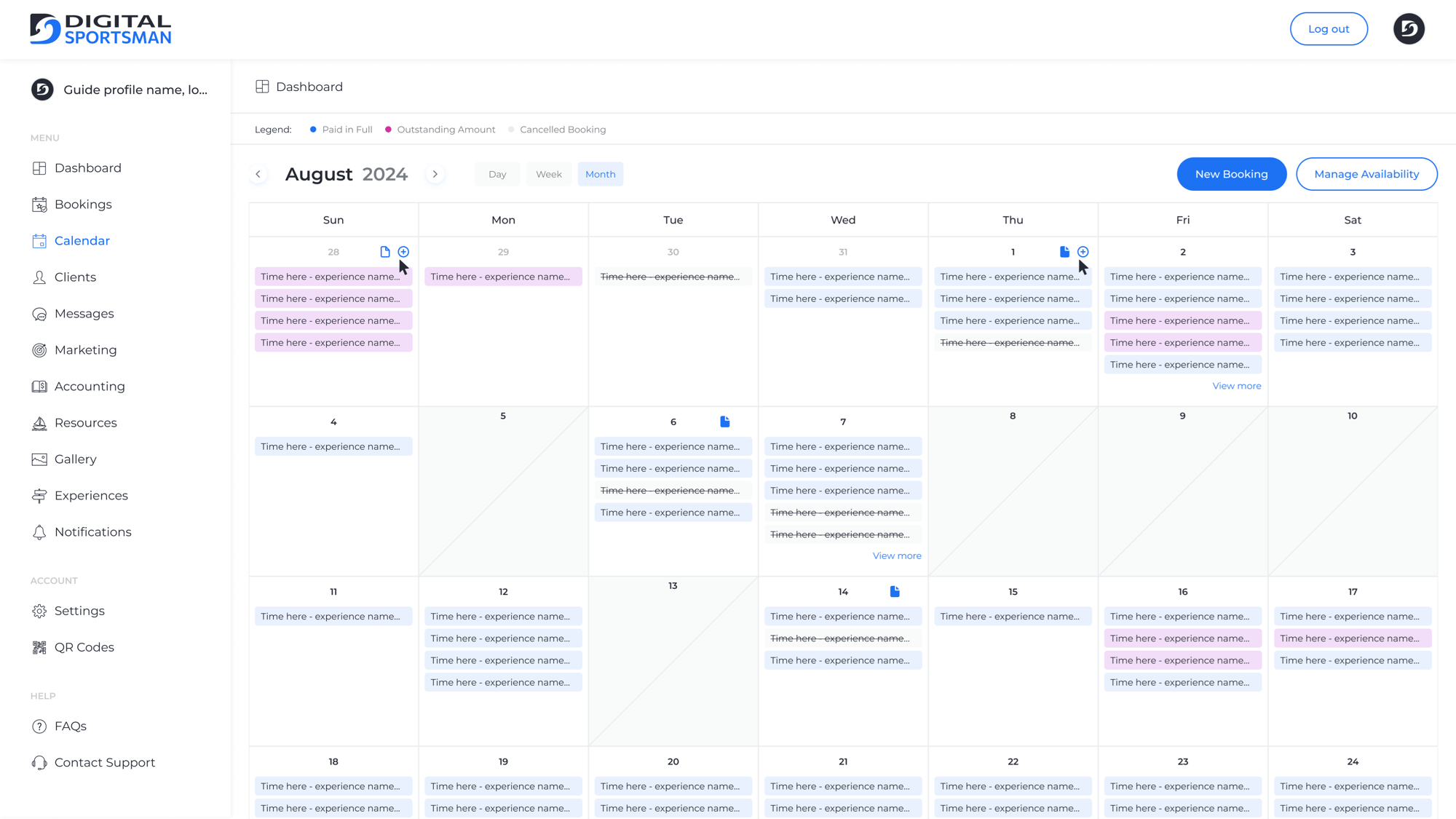
Task: Click the New Booking button
Action: pos(1232,174)
